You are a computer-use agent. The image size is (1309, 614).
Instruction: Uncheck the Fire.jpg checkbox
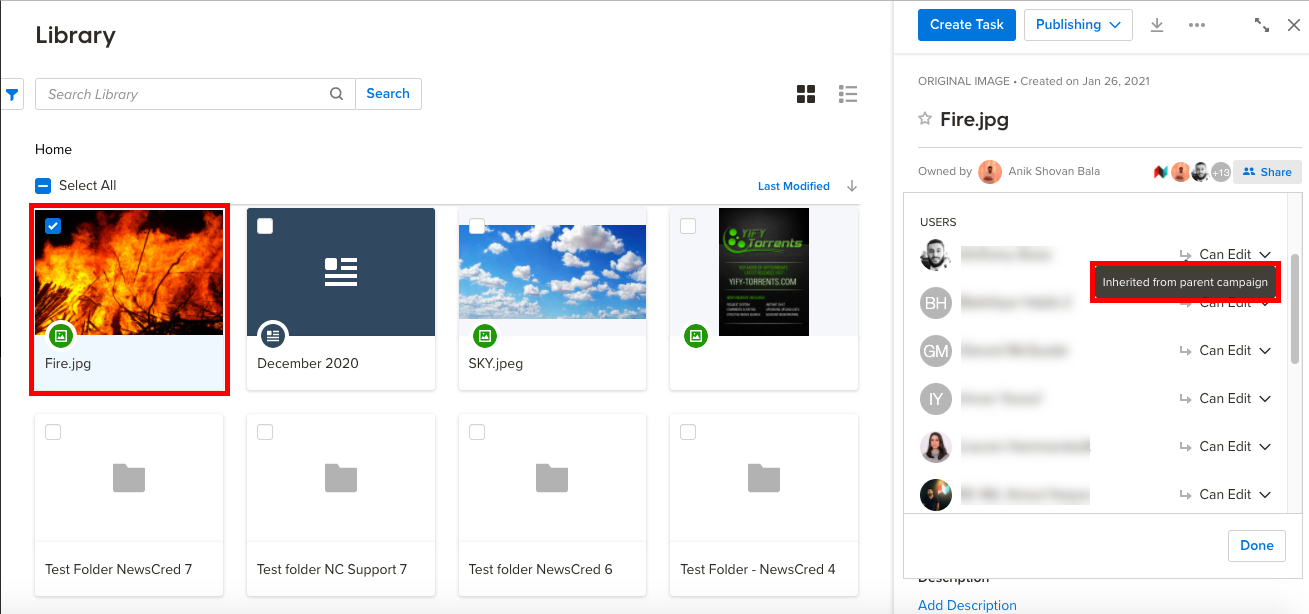tap(53, 226)
